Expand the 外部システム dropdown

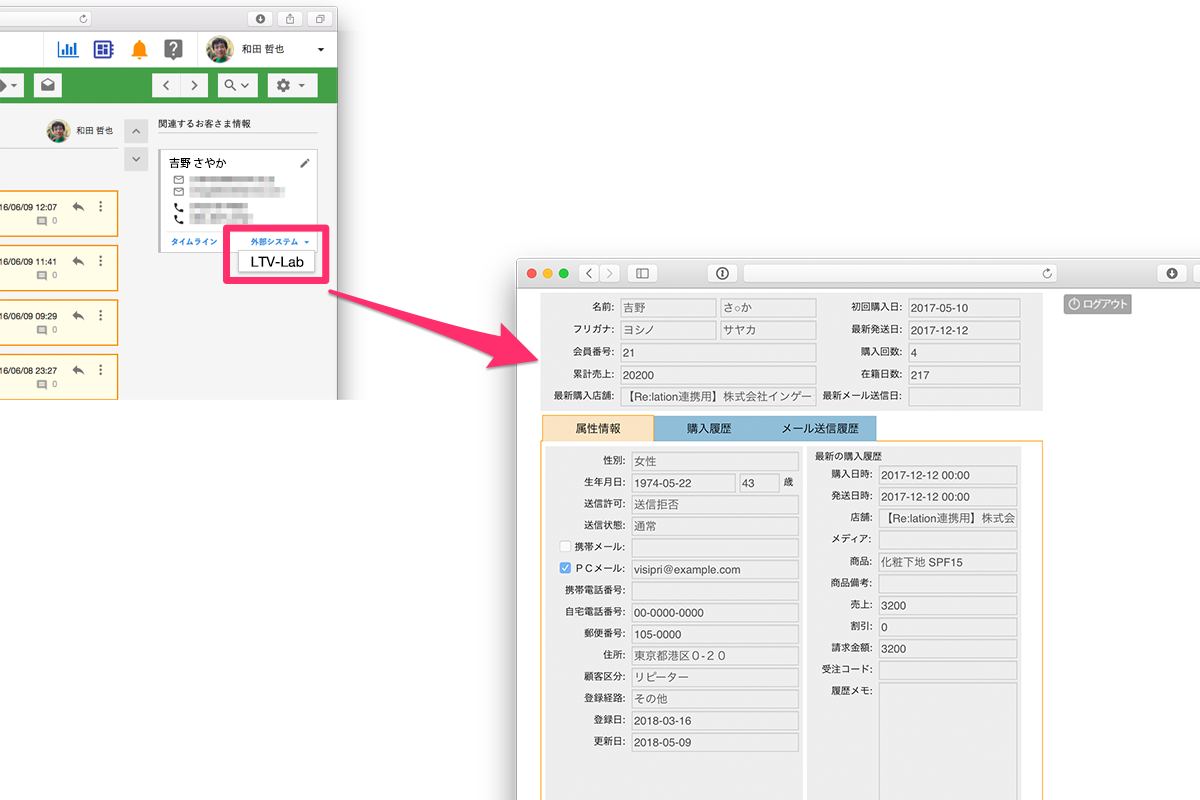tap(280, 242)
